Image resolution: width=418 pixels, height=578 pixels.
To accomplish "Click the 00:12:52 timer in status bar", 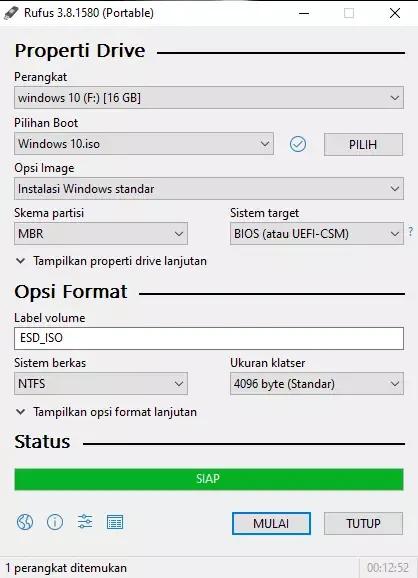I will (x=388, y=568).
